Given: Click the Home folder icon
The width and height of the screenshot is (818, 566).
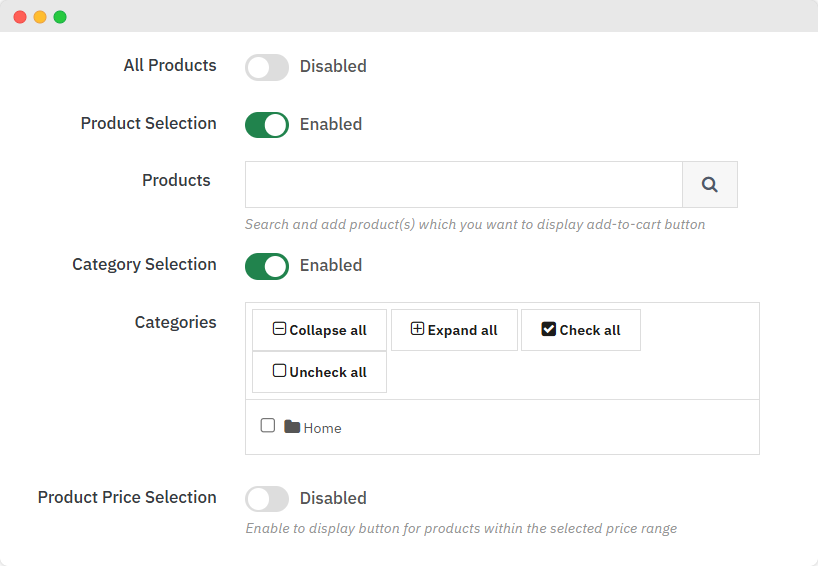Looking at the screenshot, I should point(292,427).
